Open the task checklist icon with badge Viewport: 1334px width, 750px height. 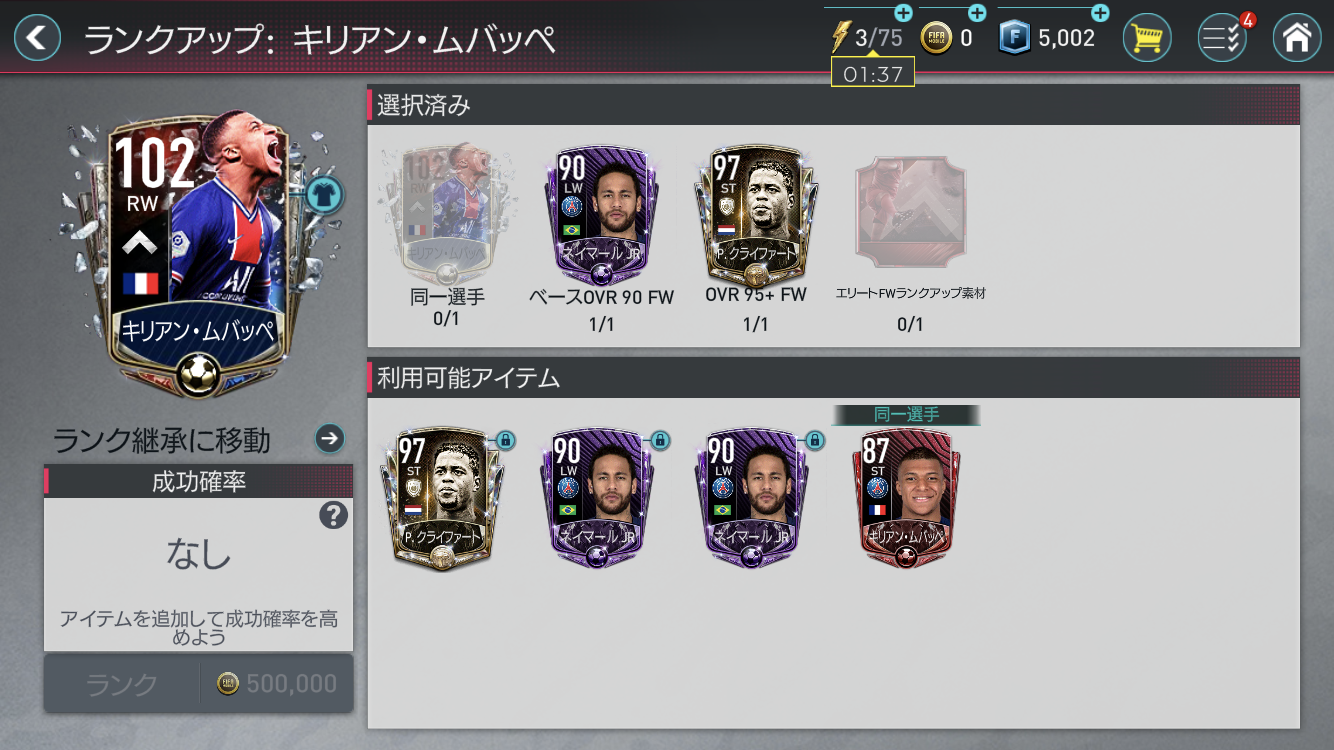(x=1222, y=38)
